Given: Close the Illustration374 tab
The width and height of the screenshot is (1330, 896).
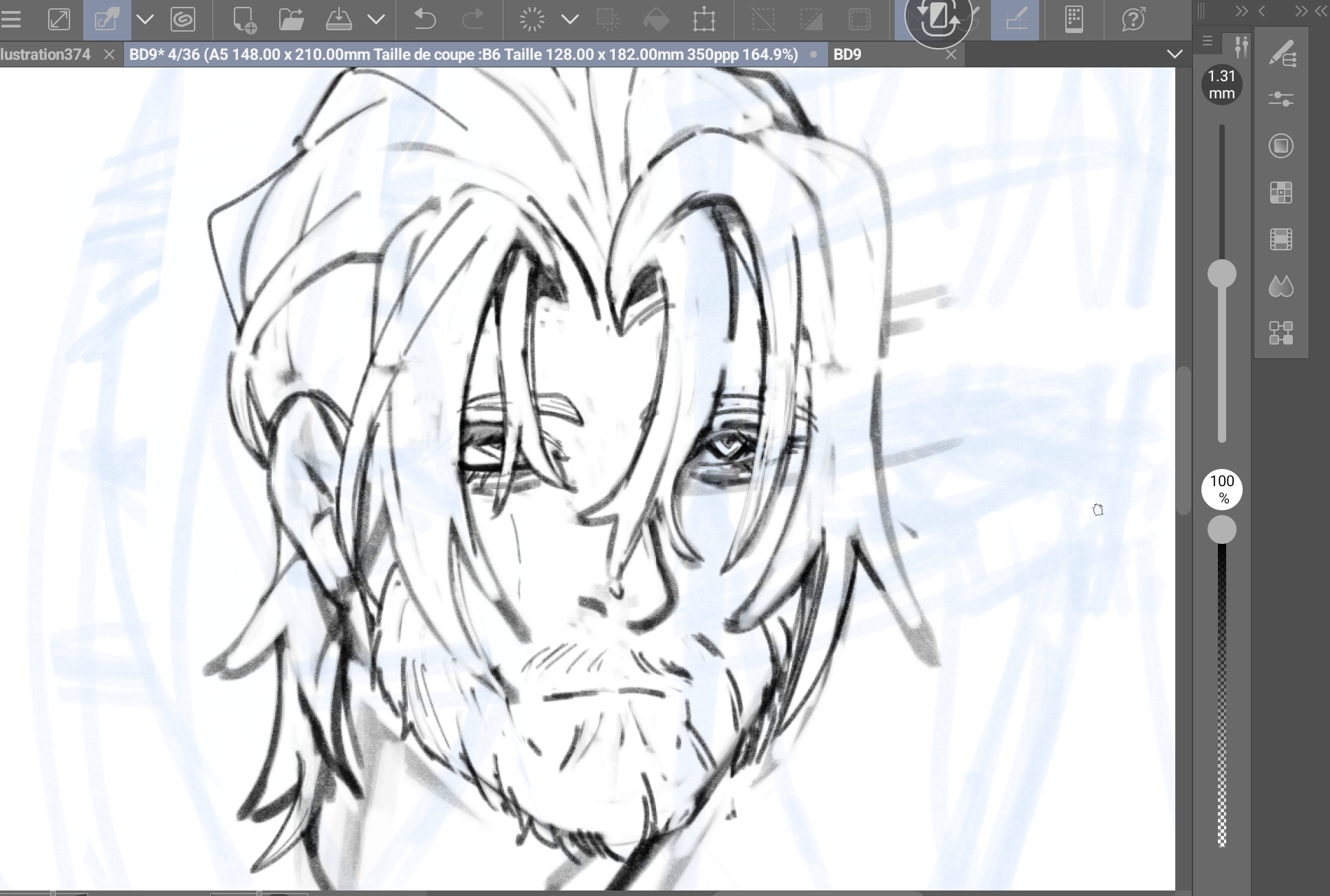Looking at the screenshot, I should coord(109,54).
